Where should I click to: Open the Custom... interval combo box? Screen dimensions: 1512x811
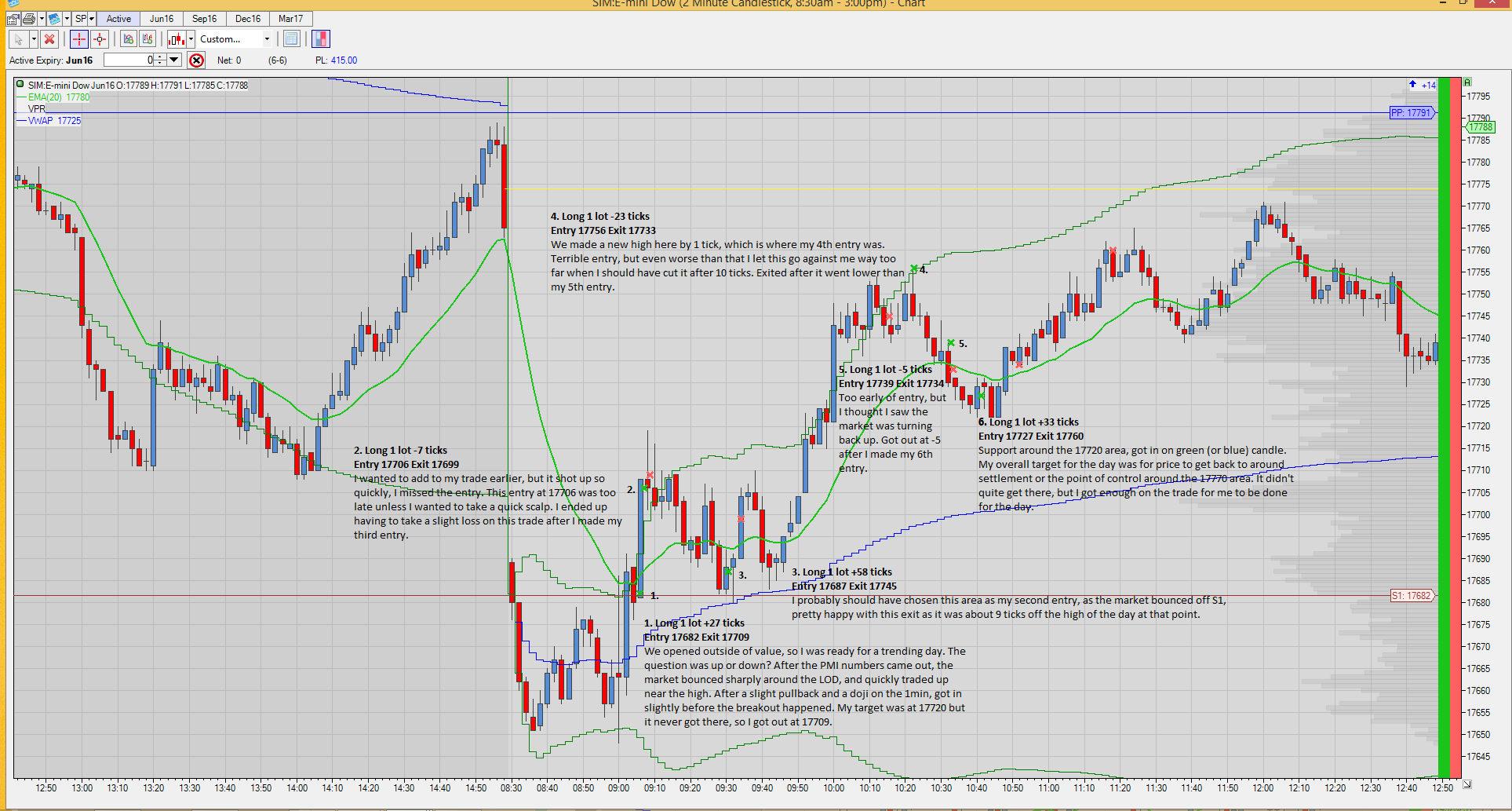(x=234, y=39)
